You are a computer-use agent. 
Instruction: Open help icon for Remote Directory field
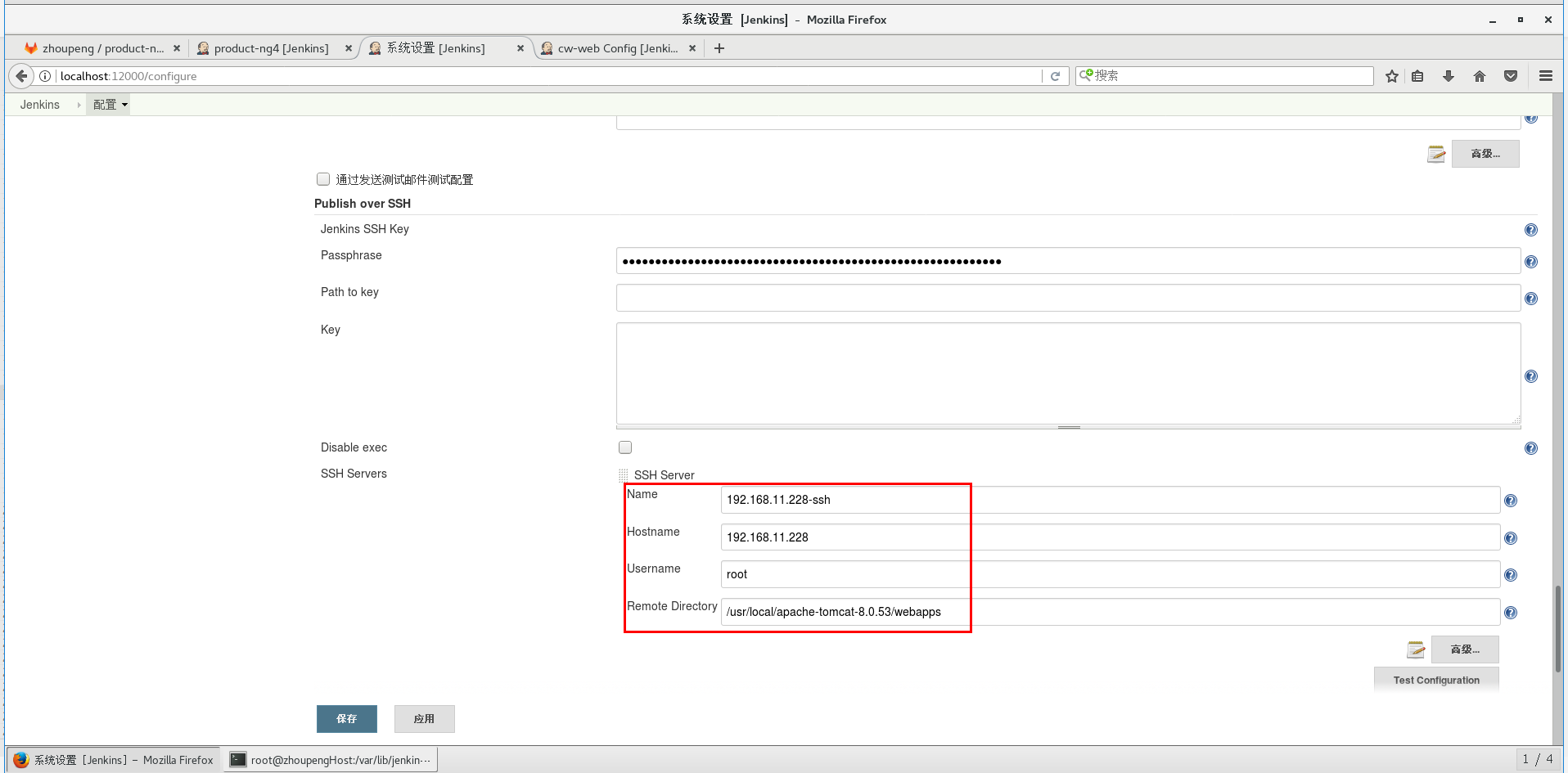pyautogui.click(x=1510, y=613)
